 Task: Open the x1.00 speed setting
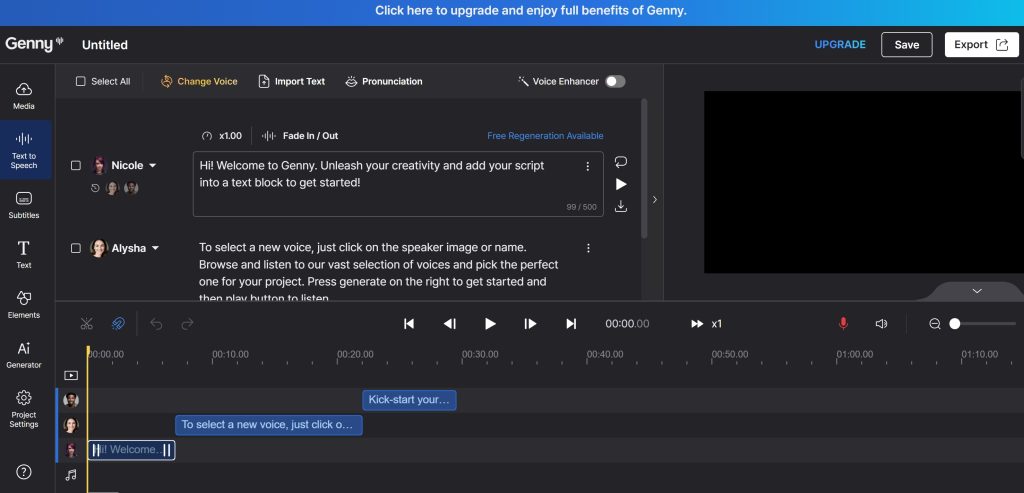click(x=222, y=136)
